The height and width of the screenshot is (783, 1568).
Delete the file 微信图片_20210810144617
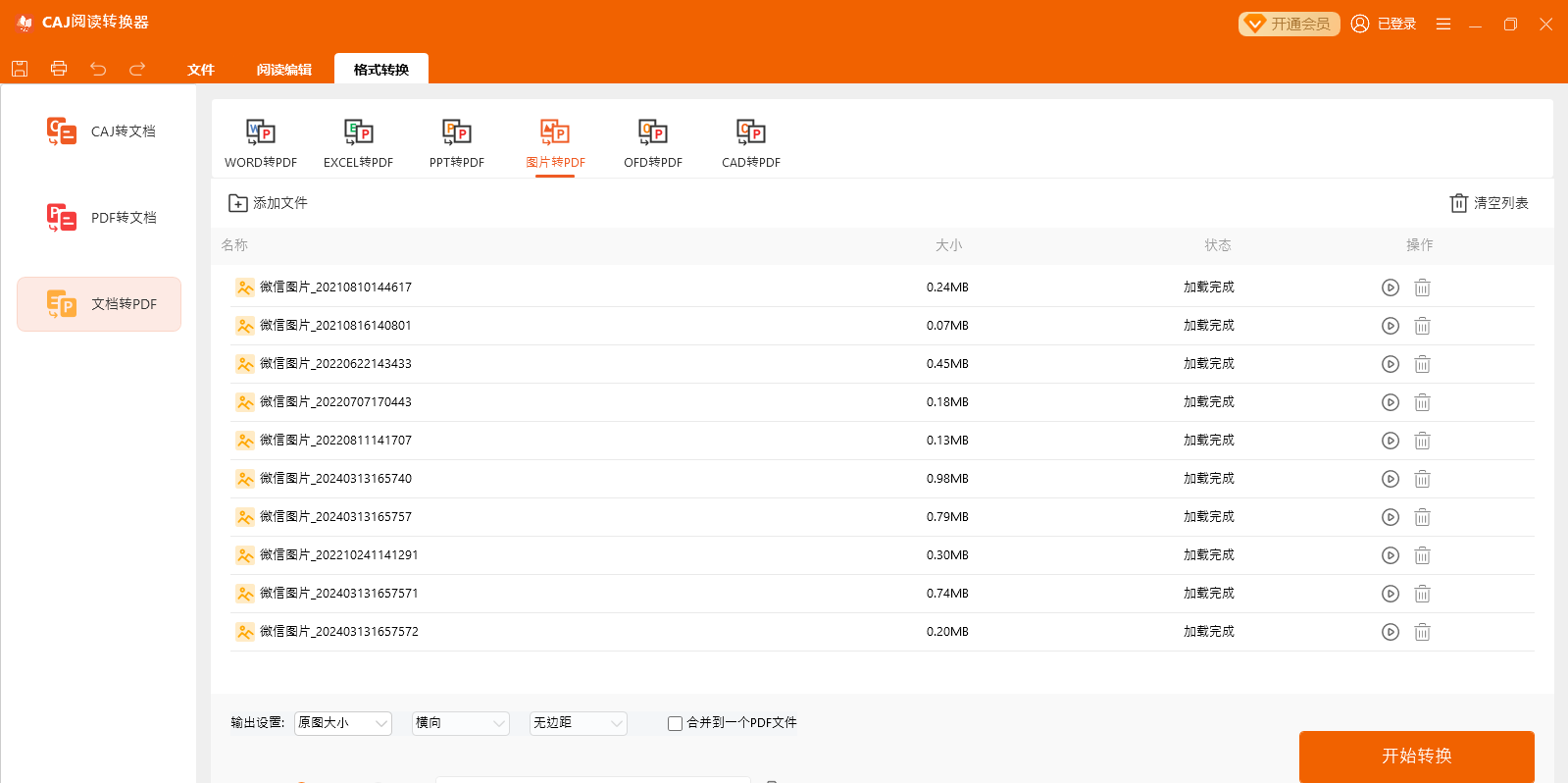pos(1422,287)
